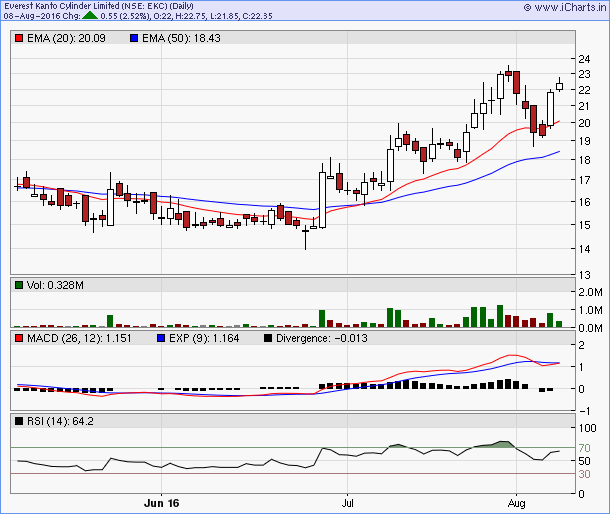Click the green 70 RSI level label
The height and width of the screenshot is (514, 610).
(584, 448)
